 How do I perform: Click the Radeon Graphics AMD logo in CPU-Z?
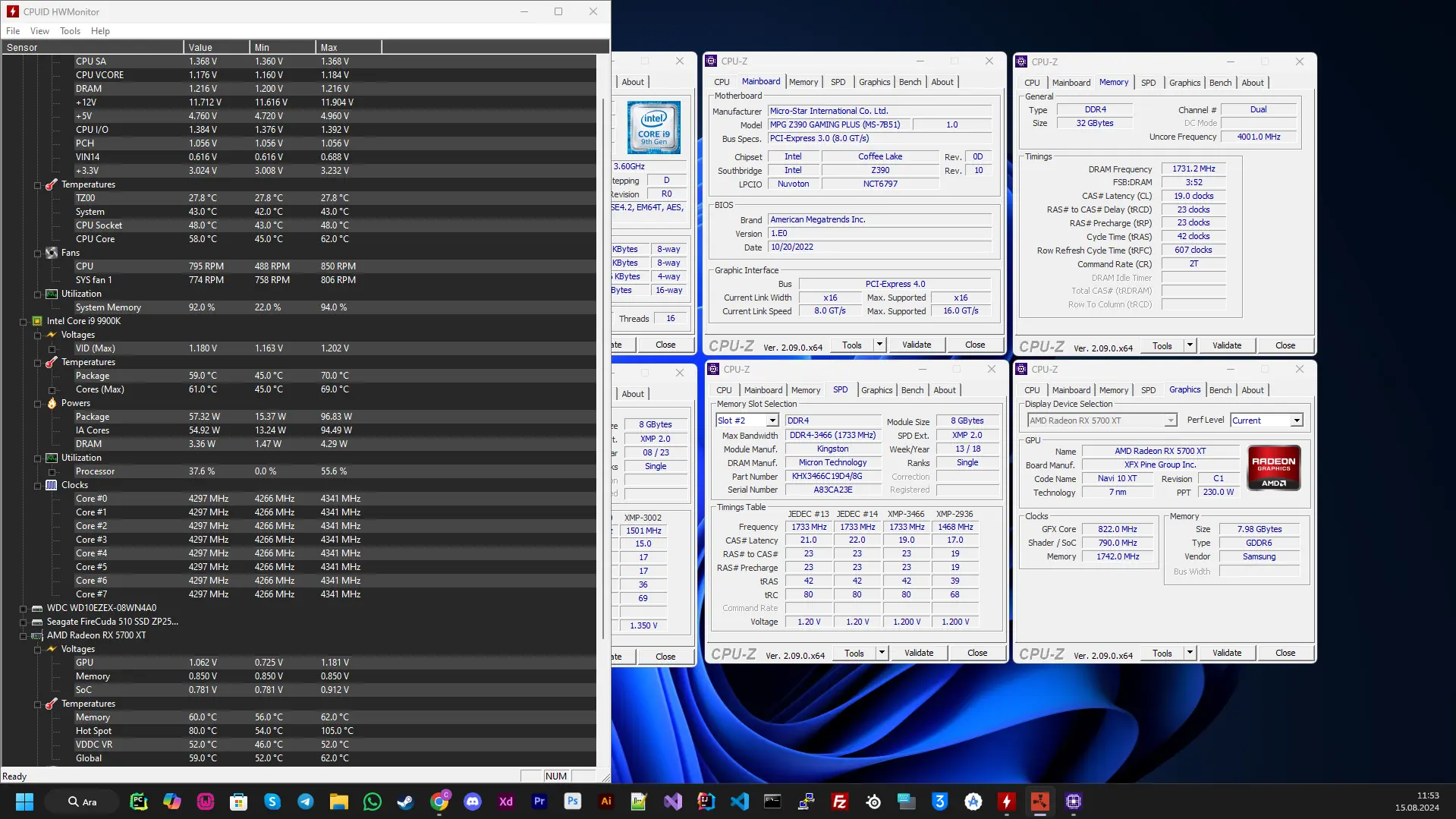(1274, 468)
